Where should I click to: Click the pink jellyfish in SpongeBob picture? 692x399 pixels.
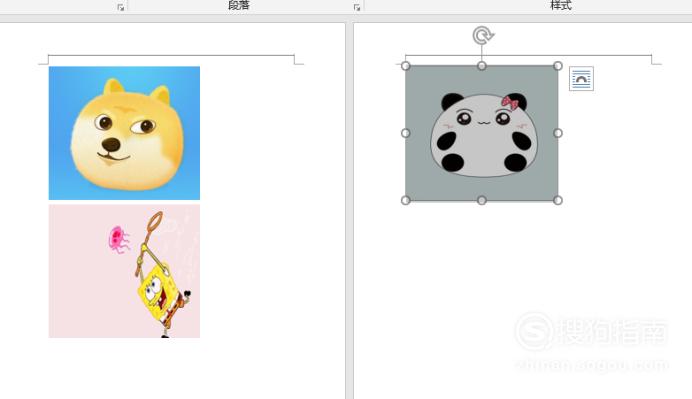119,240
